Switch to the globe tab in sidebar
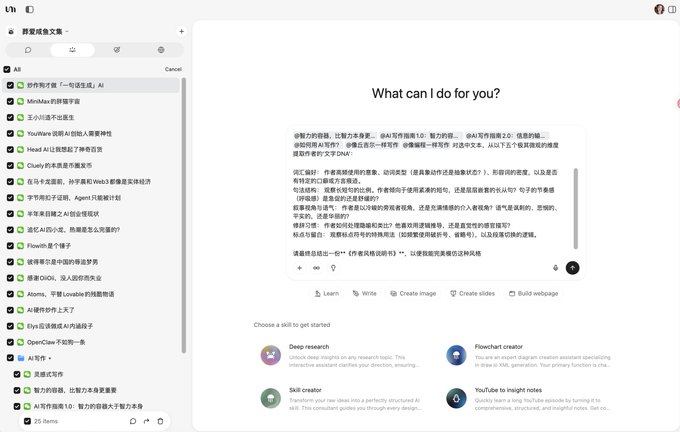The width and height of the screenshot is (680, 432). [161, 50]
